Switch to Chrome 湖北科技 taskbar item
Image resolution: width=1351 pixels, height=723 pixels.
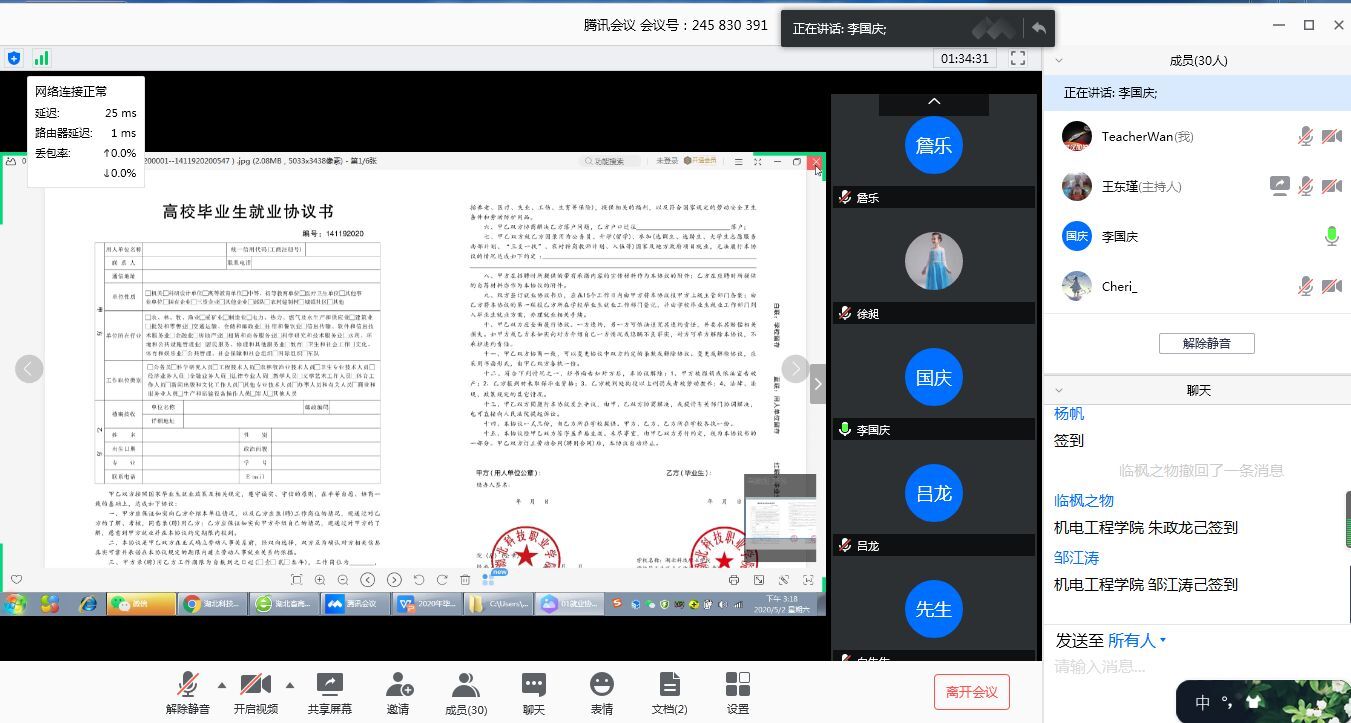[x=213, y=604]
